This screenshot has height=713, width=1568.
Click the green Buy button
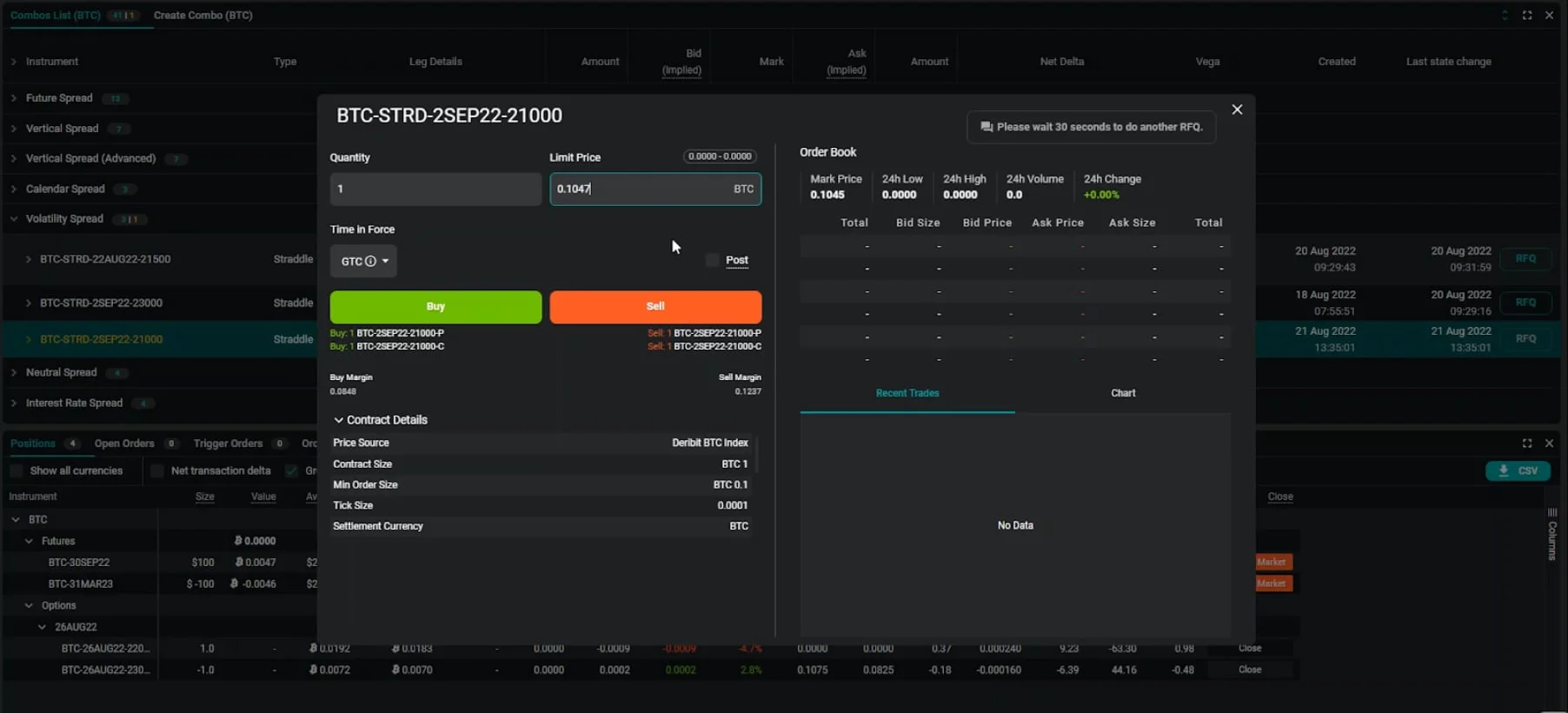(435, 307)
